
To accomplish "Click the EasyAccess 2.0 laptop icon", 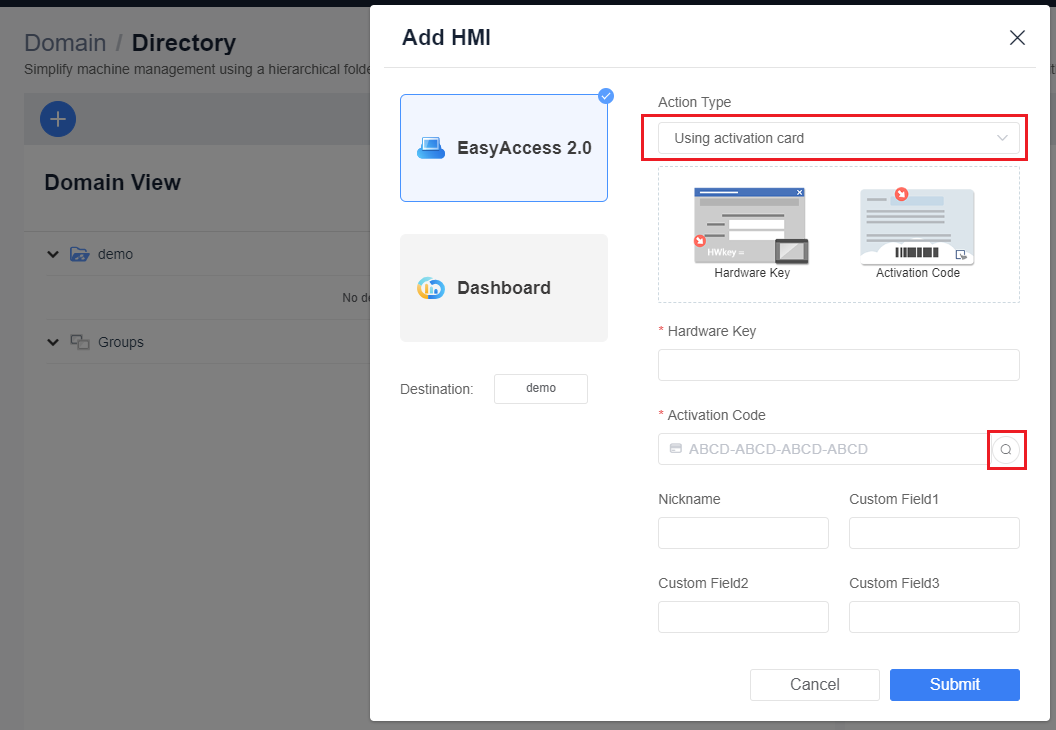I will point(430,148).
